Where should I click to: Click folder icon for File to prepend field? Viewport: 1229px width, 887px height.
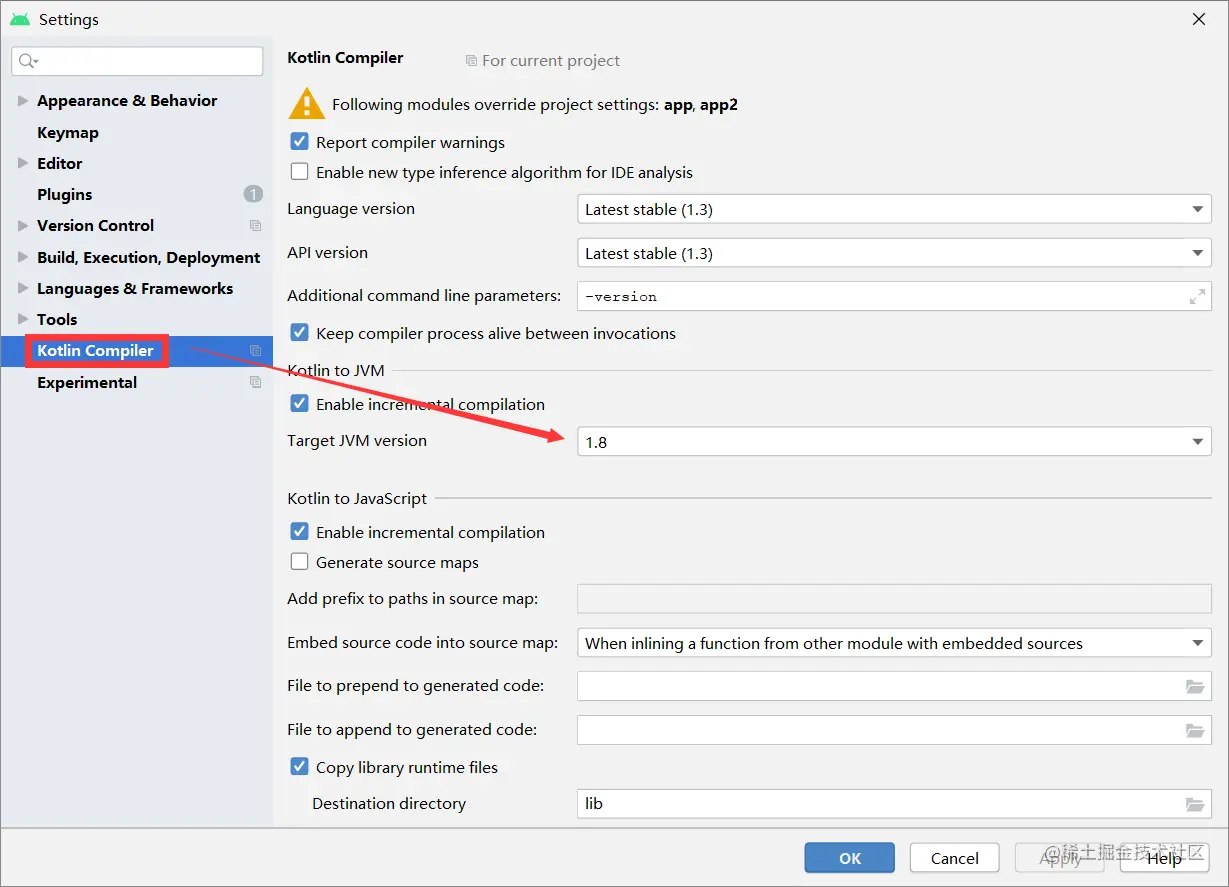(1195, 687)
